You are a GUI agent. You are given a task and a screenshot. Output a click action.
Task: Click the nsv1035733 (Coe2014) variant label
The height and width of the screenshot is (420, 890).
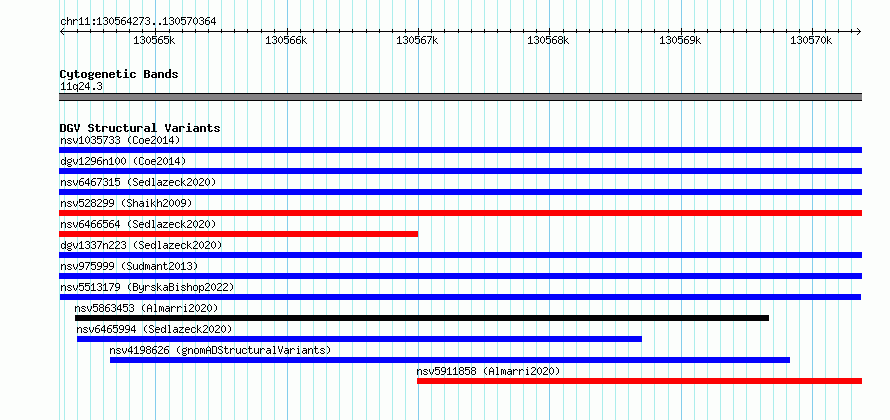click(120, 140)
